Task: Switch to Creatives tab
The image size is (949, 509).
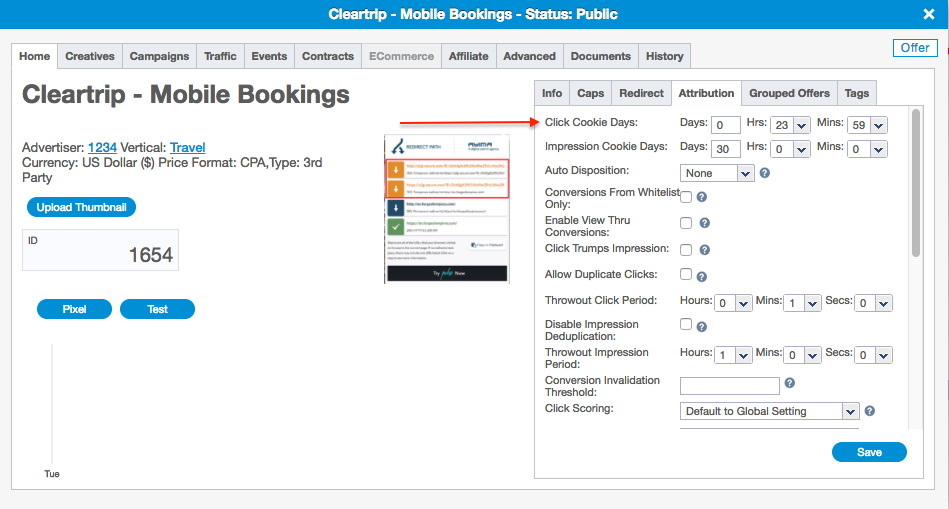Action: point(90,56)
